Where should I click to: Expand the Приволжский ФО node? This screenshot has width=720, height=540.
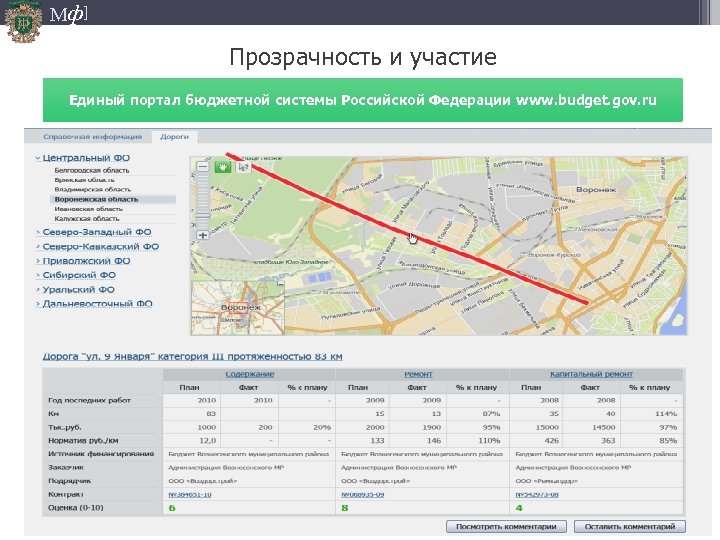[38, 261]
